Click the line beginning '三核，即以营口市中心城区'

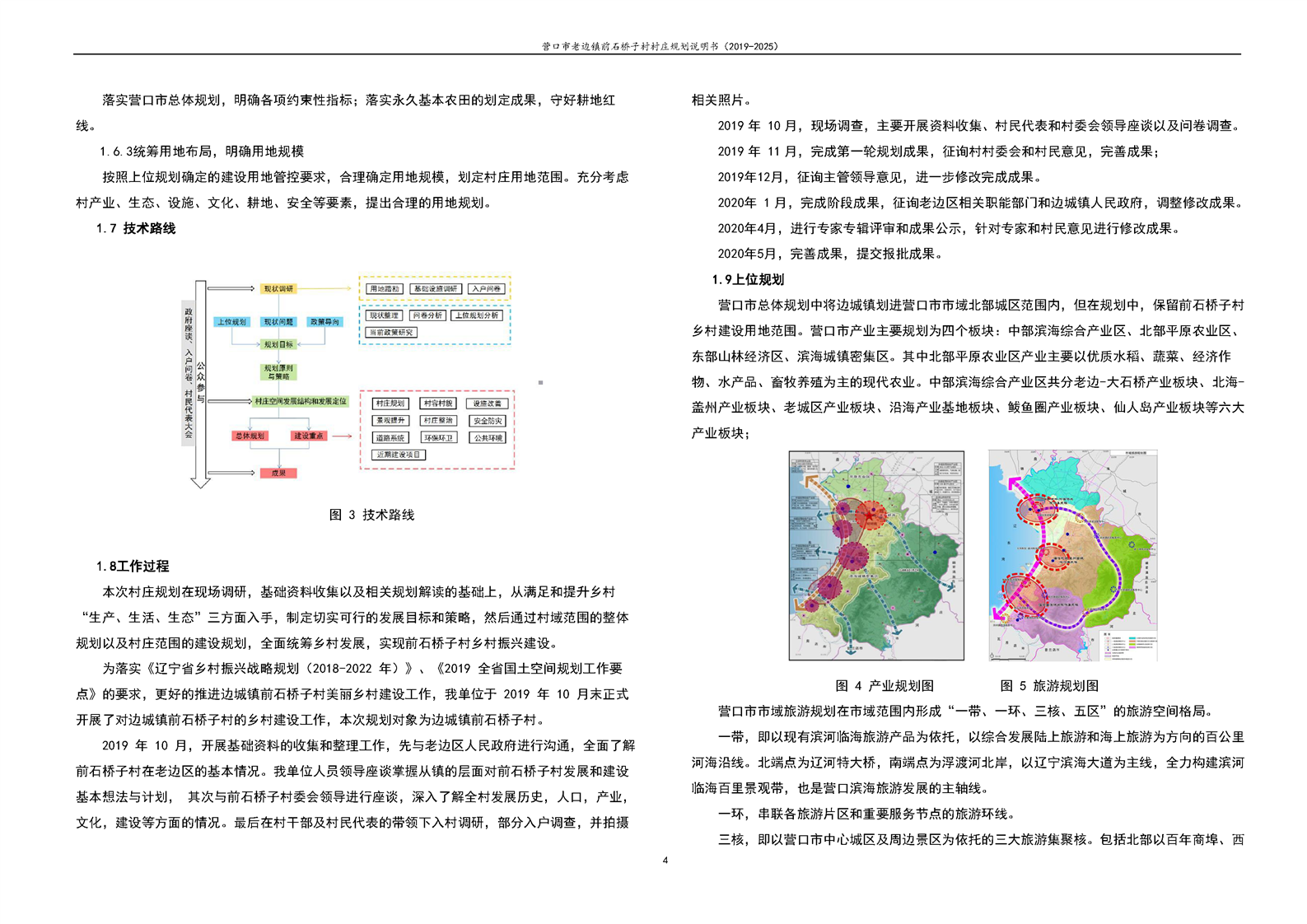click(x=980, y=839)
